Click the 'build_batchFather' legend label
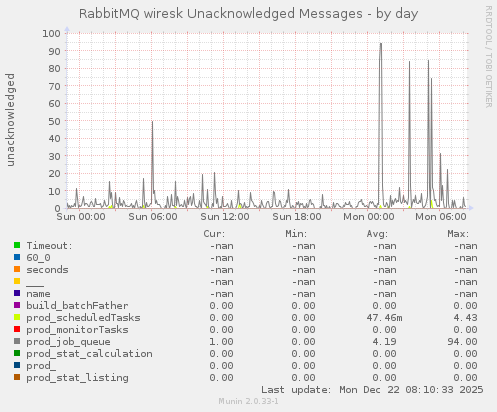This screenshot has width=497, height=412. [77, 306]
